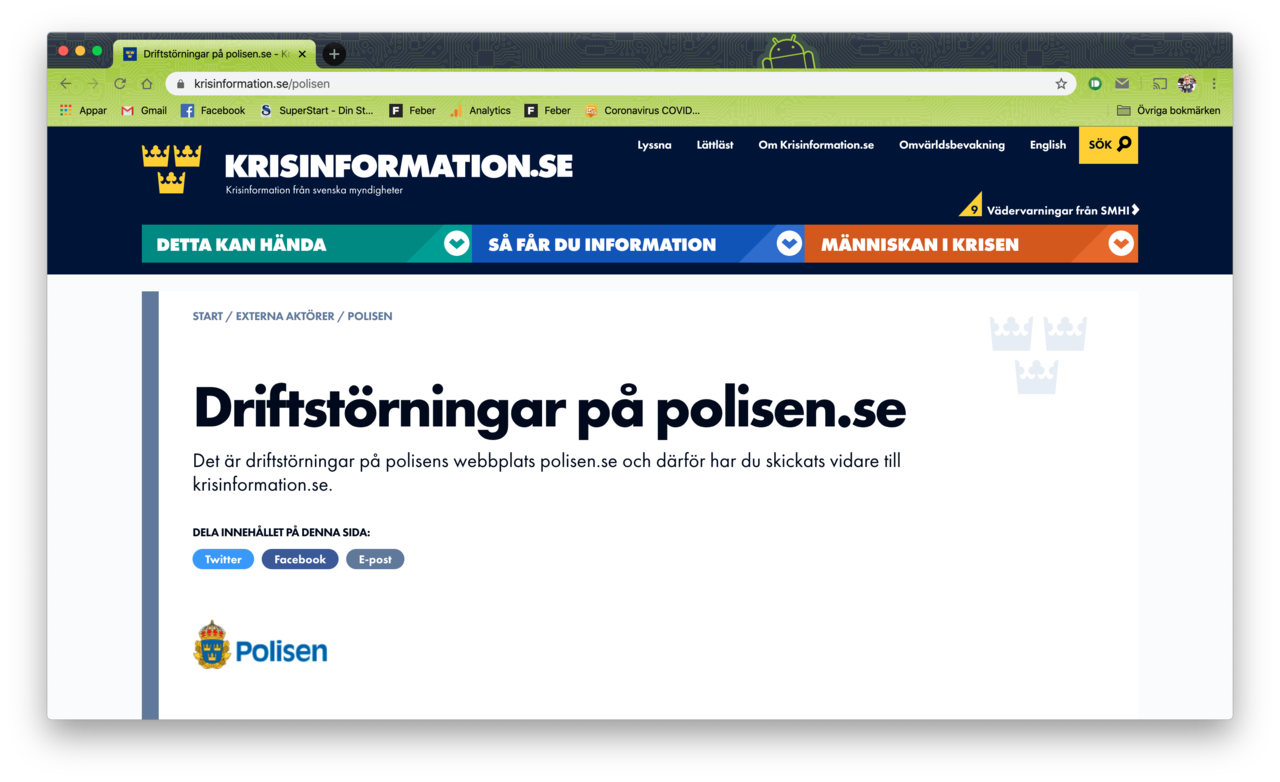Image resolution: width=1280 pixels, height=782 pixels.
Task: Click the DELA INNEHÅLLET PÅ DENNA SIDA label
Action: click(281, 532)
